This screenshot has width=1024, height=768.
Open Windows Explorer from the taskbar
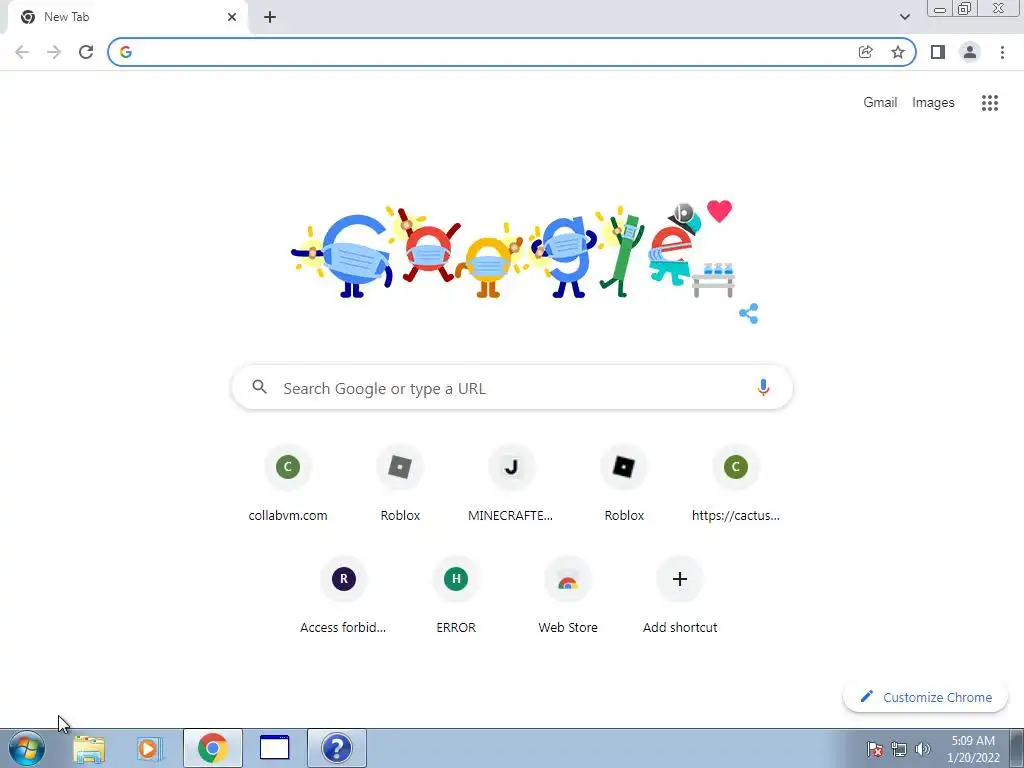click(x=89, y=748)
